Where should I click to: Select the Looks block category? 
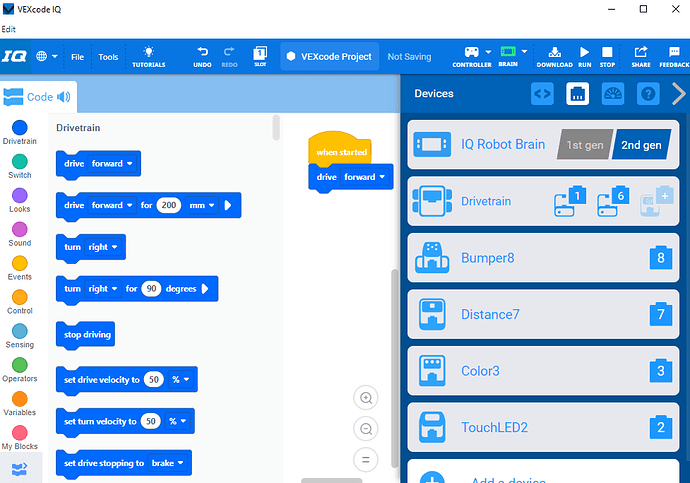point(20,200)
